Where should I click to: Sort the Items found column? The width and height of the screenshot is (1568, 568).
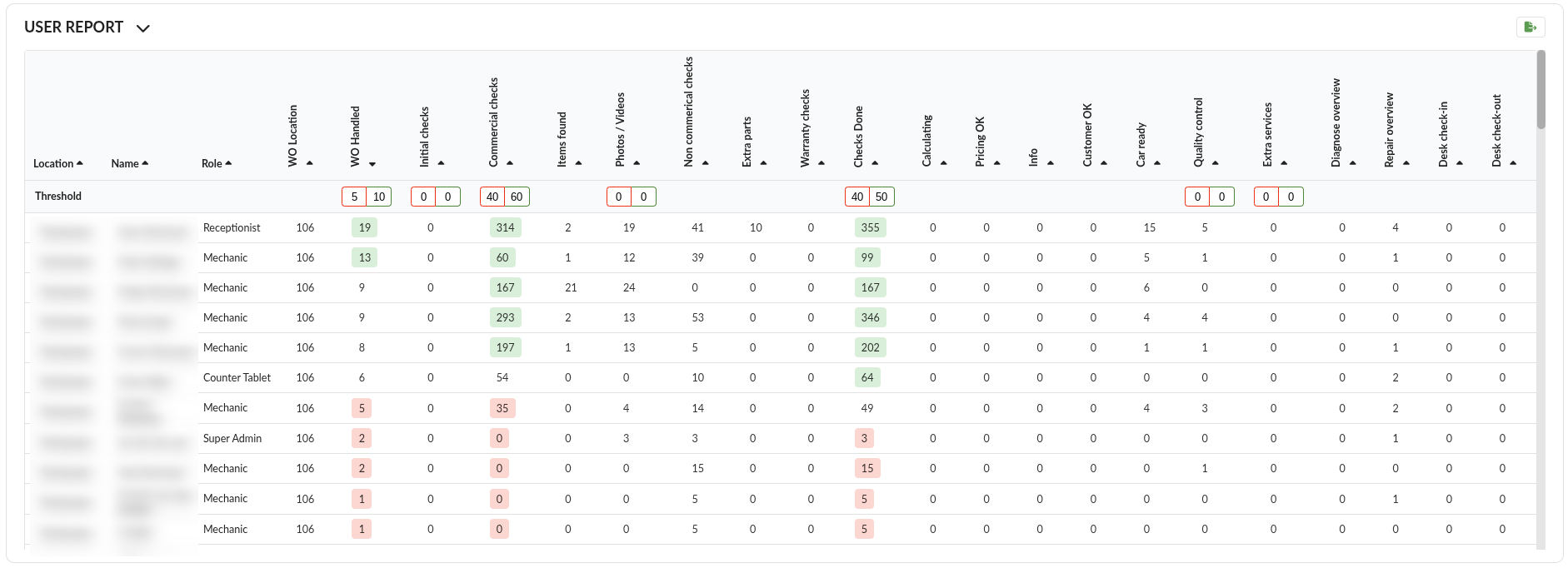click(578, 163)
